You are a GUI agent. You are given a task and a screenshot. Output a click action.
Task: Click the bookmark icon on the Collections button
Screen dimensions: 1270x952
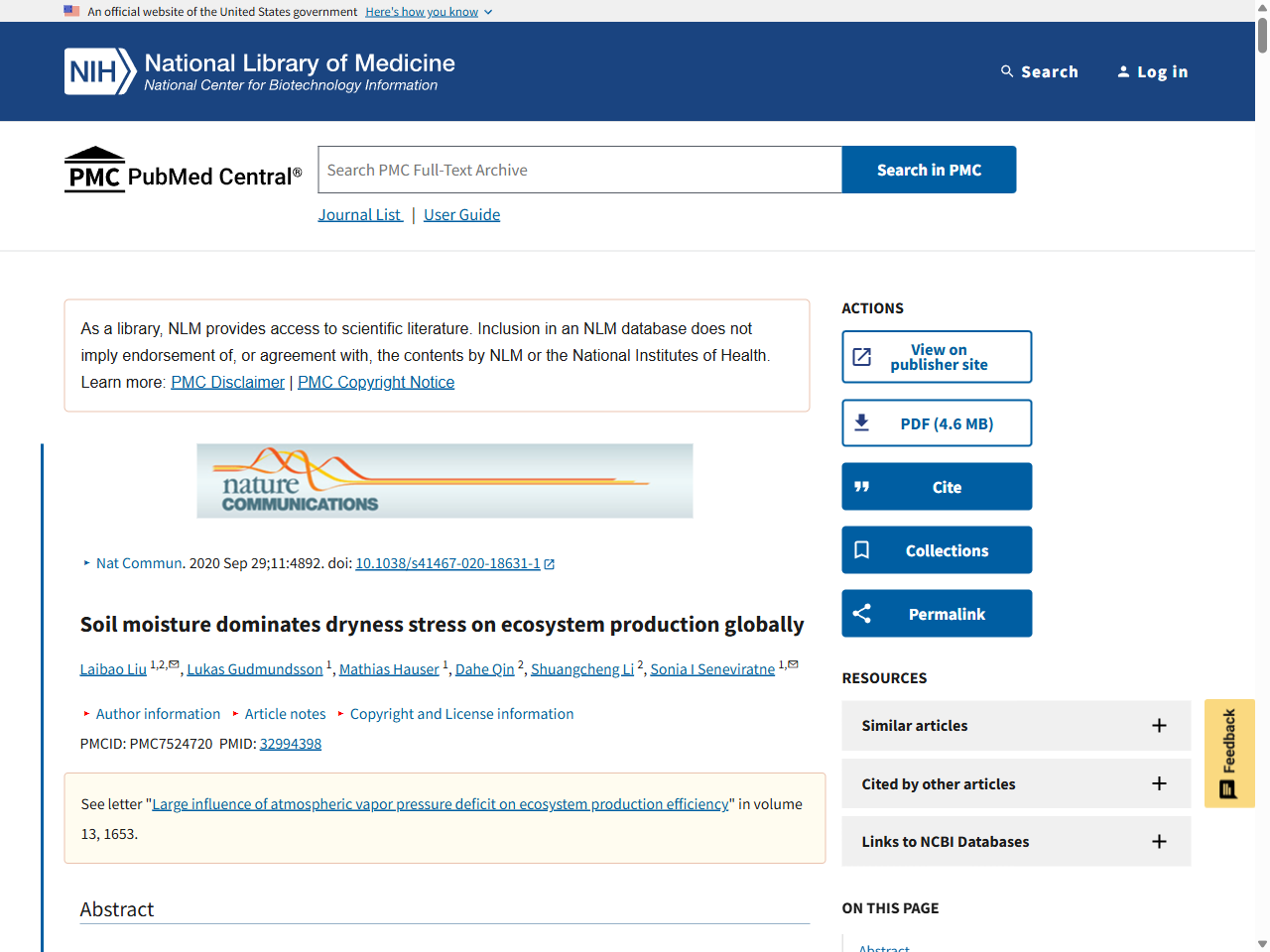click(861, 549)
